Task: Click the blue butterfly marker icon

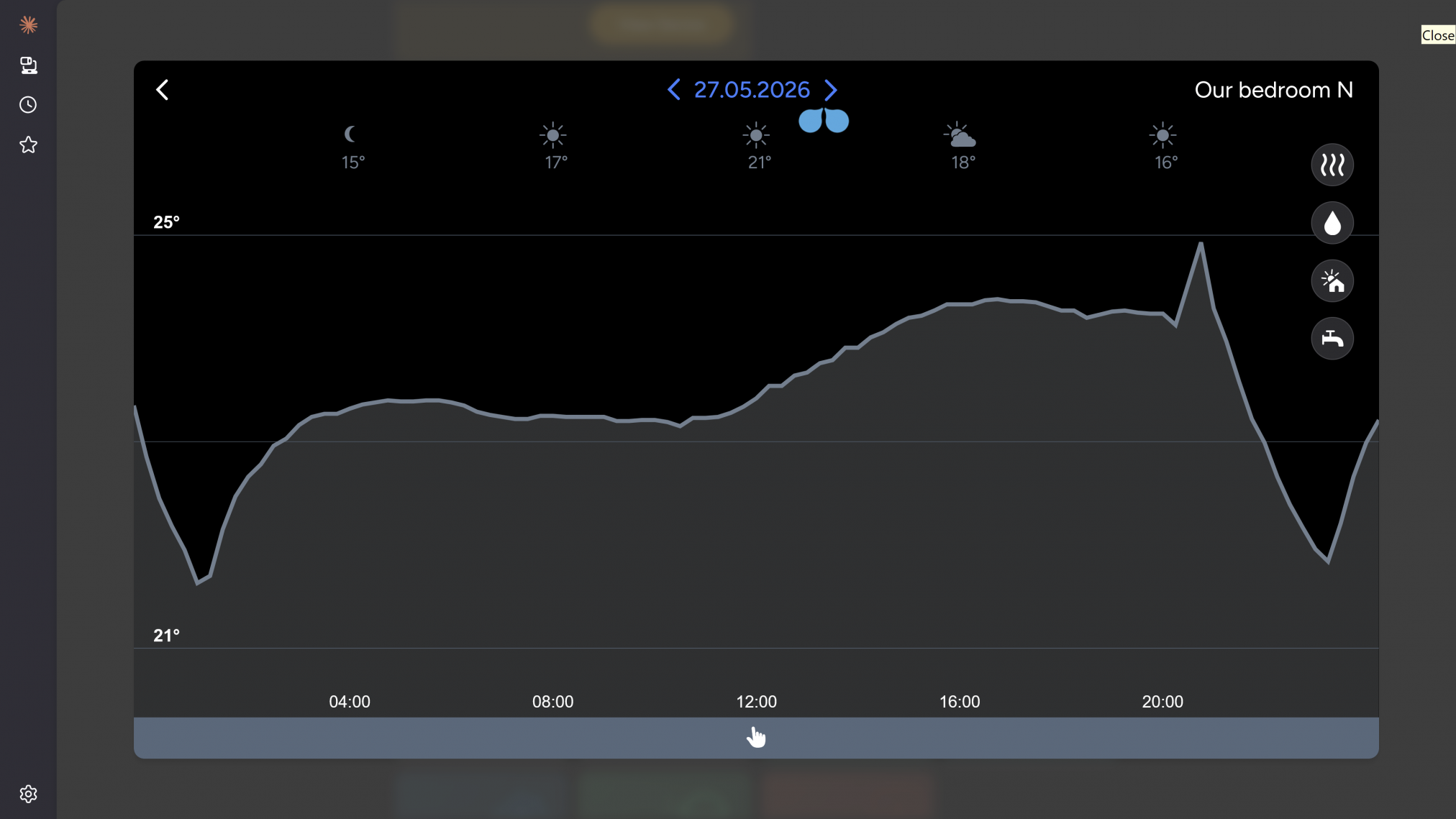Action: pos(824,120)
